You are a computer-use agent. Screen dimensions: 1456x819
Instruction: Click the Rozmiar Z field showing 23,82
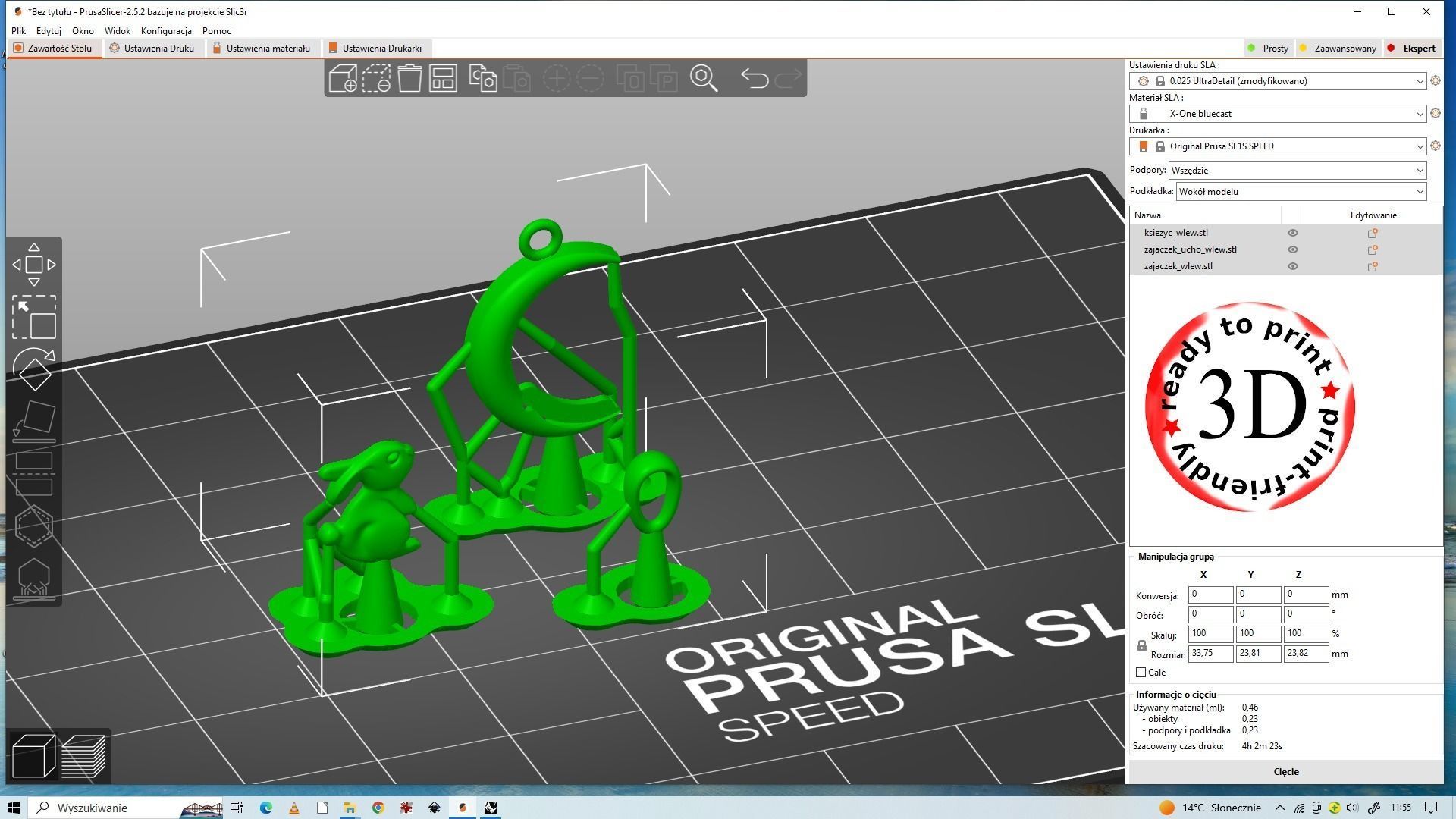1306,654
